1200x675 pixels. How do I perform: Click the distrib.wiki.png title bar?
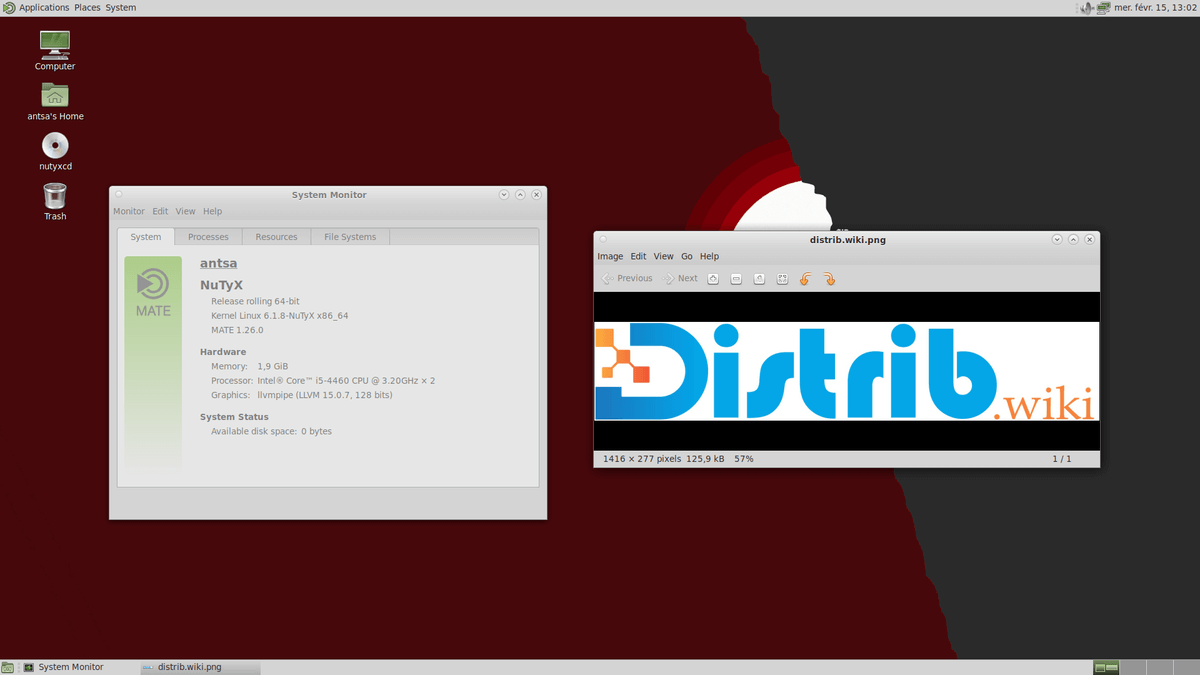[x=847, y=240]
